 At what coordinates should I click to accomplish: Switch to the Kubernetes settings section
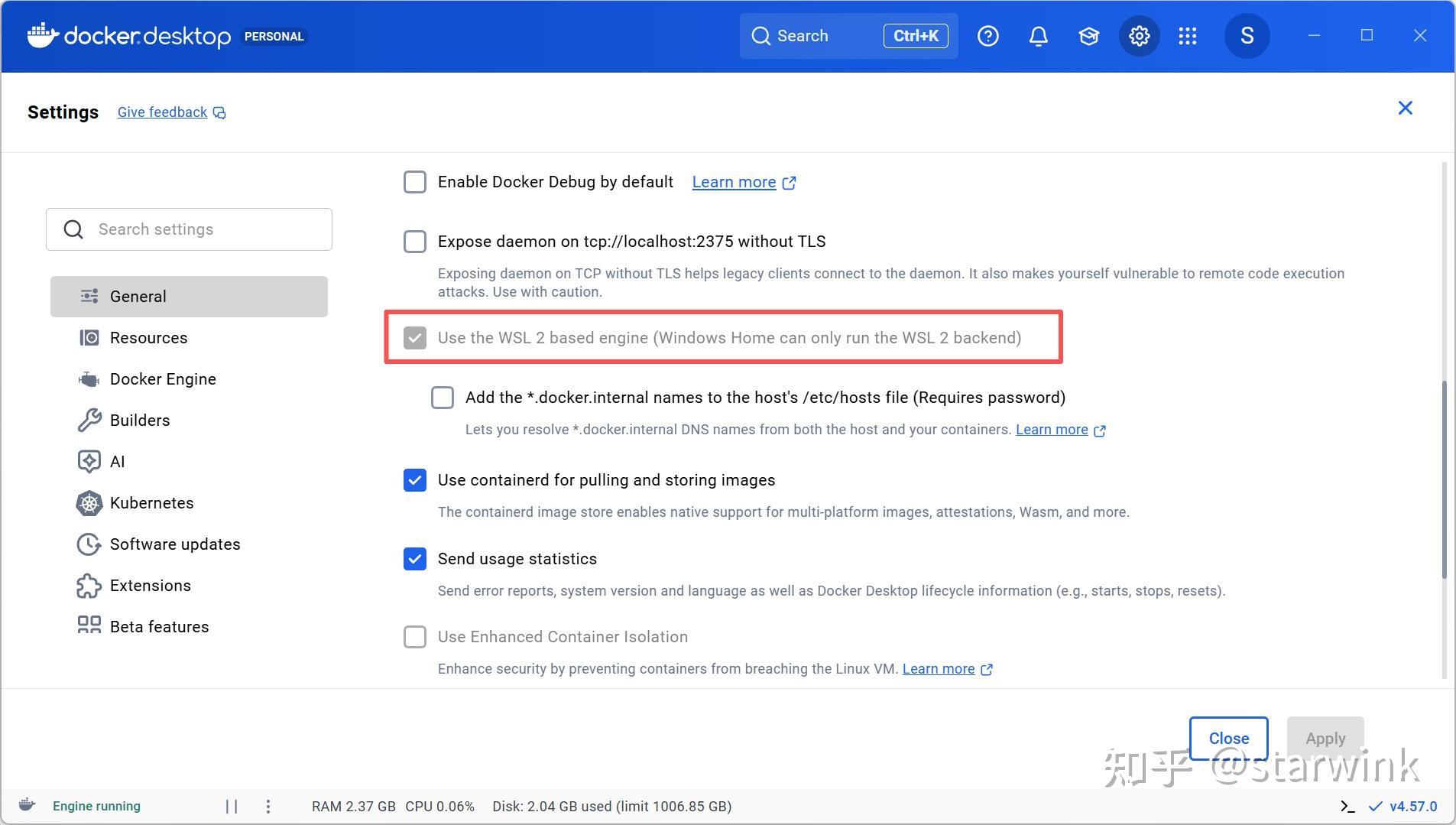pyautogui.click(x=151, y=503)
